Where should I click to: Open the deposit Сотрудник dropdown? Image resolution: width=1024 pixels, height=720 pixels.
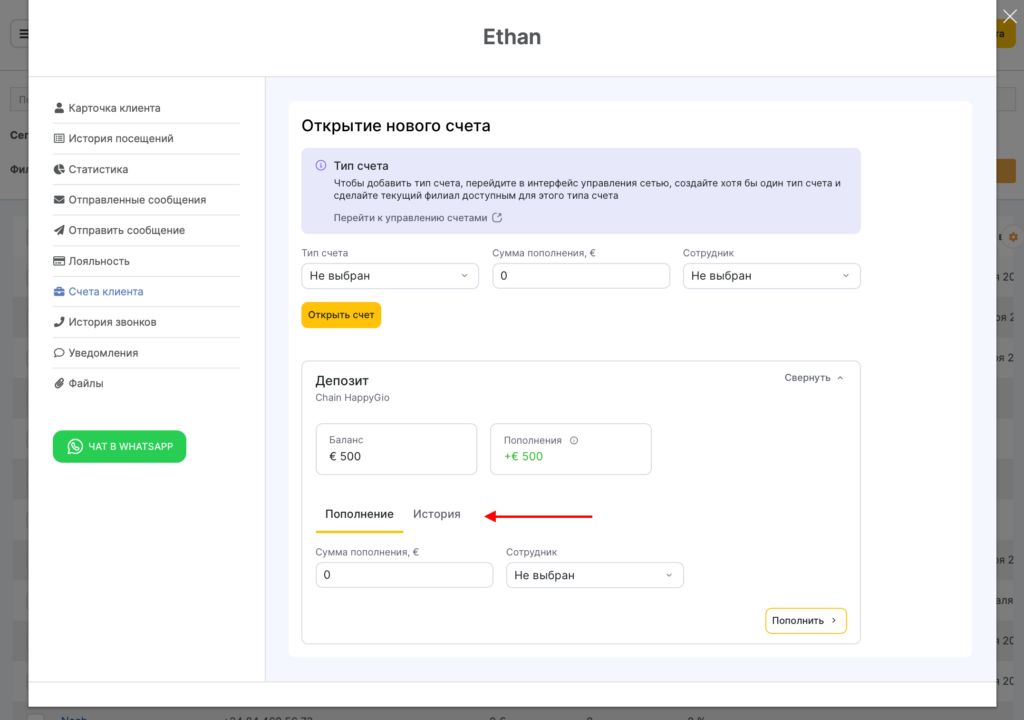[x=594, y=575]
